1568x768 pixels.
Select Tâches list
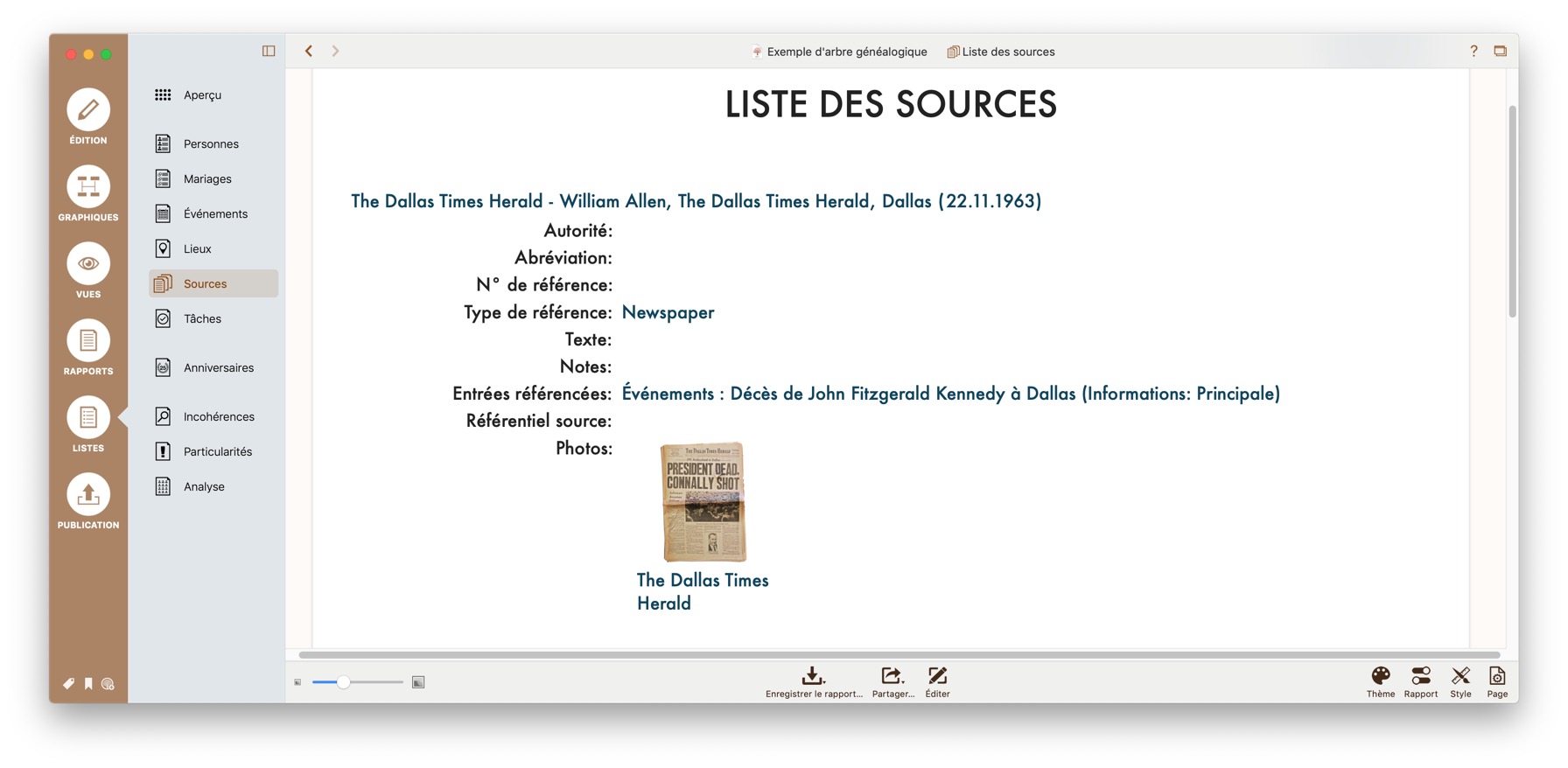click(x=213, y=318)
